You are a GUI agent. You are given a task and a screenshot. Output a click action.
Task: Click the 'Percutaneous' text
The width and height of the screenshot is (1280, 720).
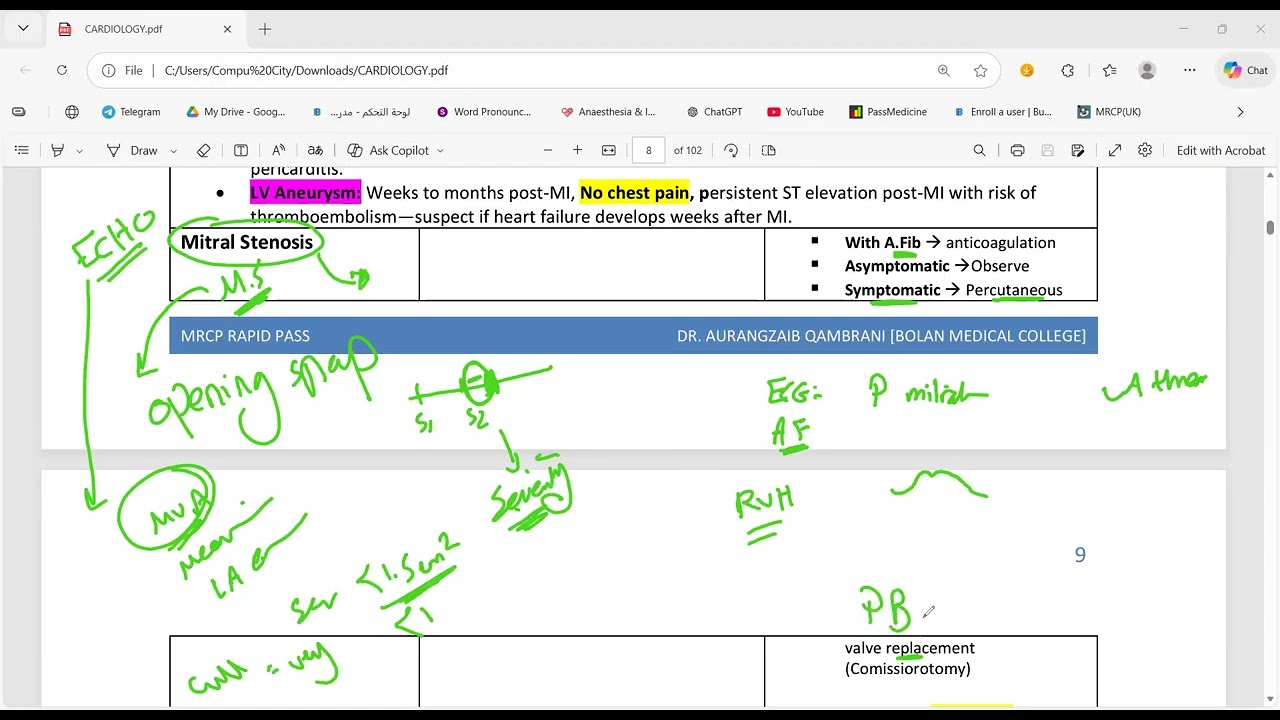[x=1014, y=290]
